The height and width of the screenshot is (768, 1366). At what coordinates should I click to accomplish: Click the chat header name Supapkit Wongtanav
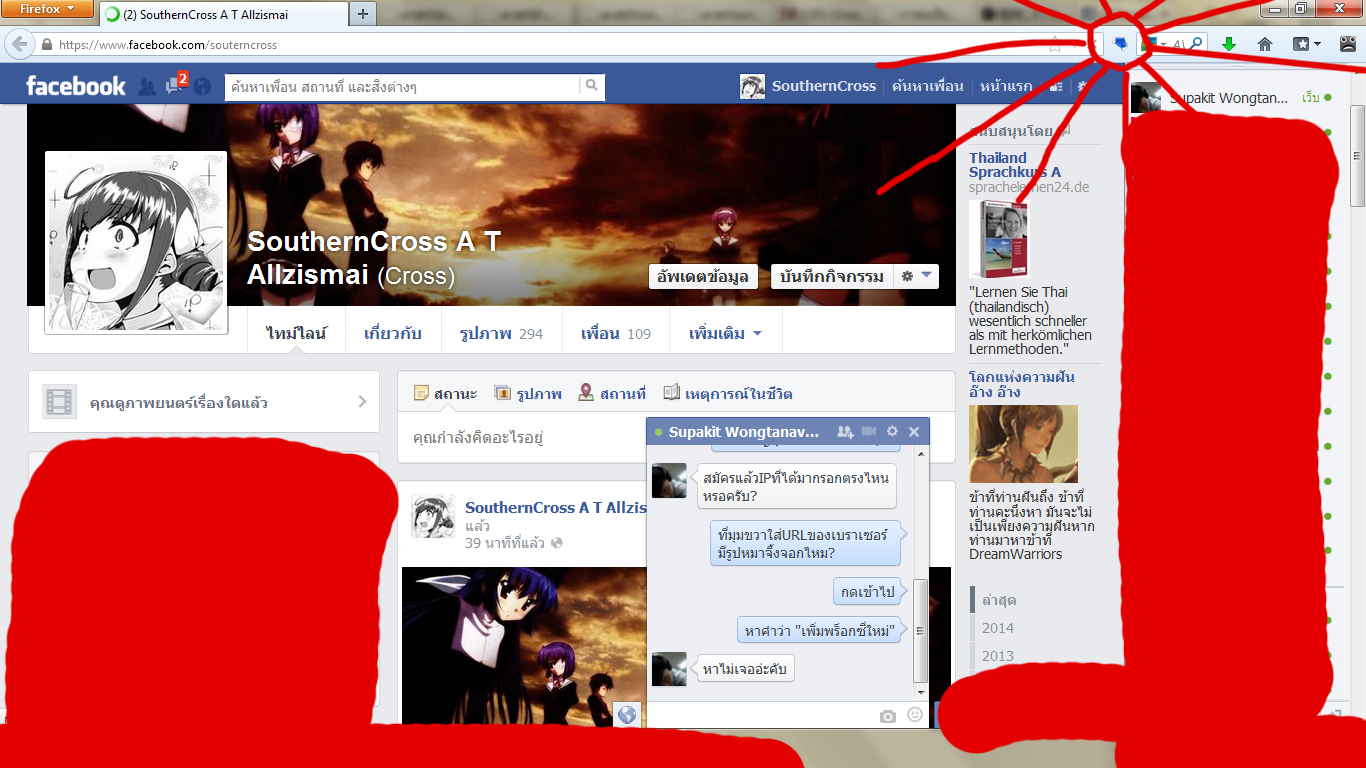click(x=744, y=432)
